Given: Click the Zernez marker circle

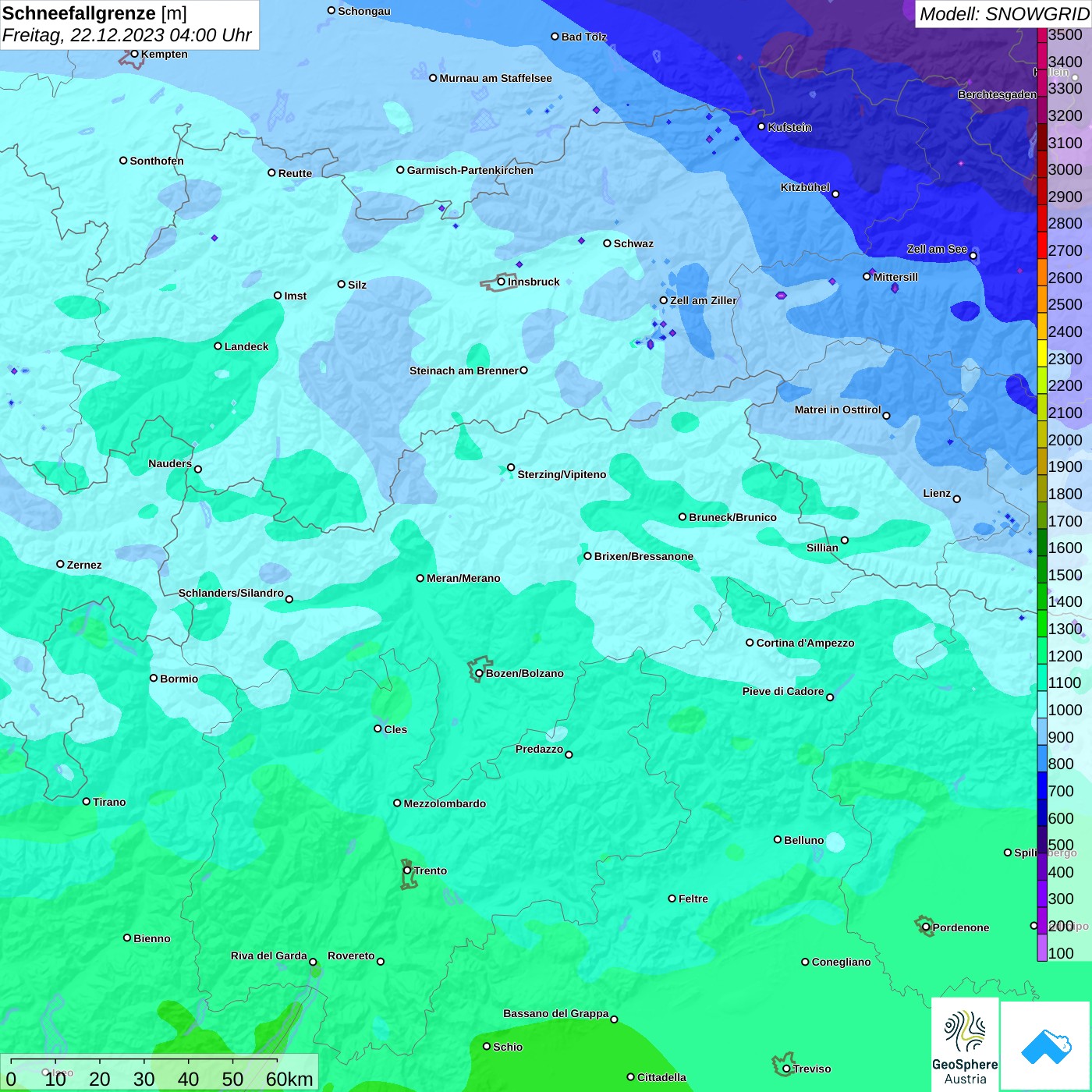Looking at the screenshot, I should click(x=61, y=564).
